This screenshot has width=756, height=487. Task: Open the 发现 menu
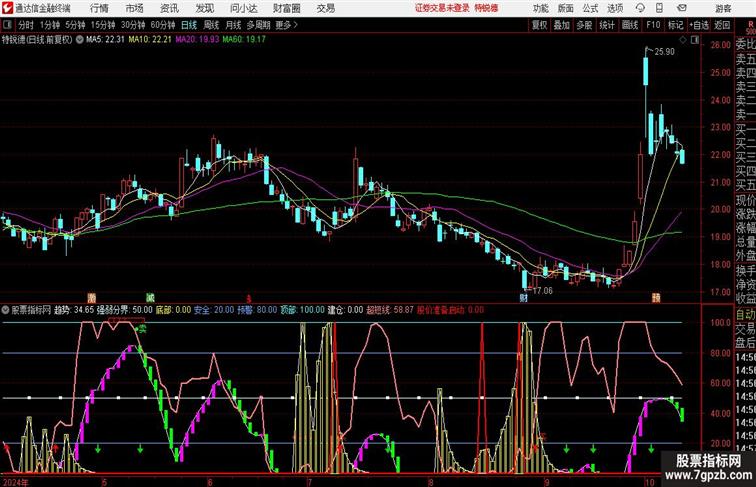tap(205, 8)
